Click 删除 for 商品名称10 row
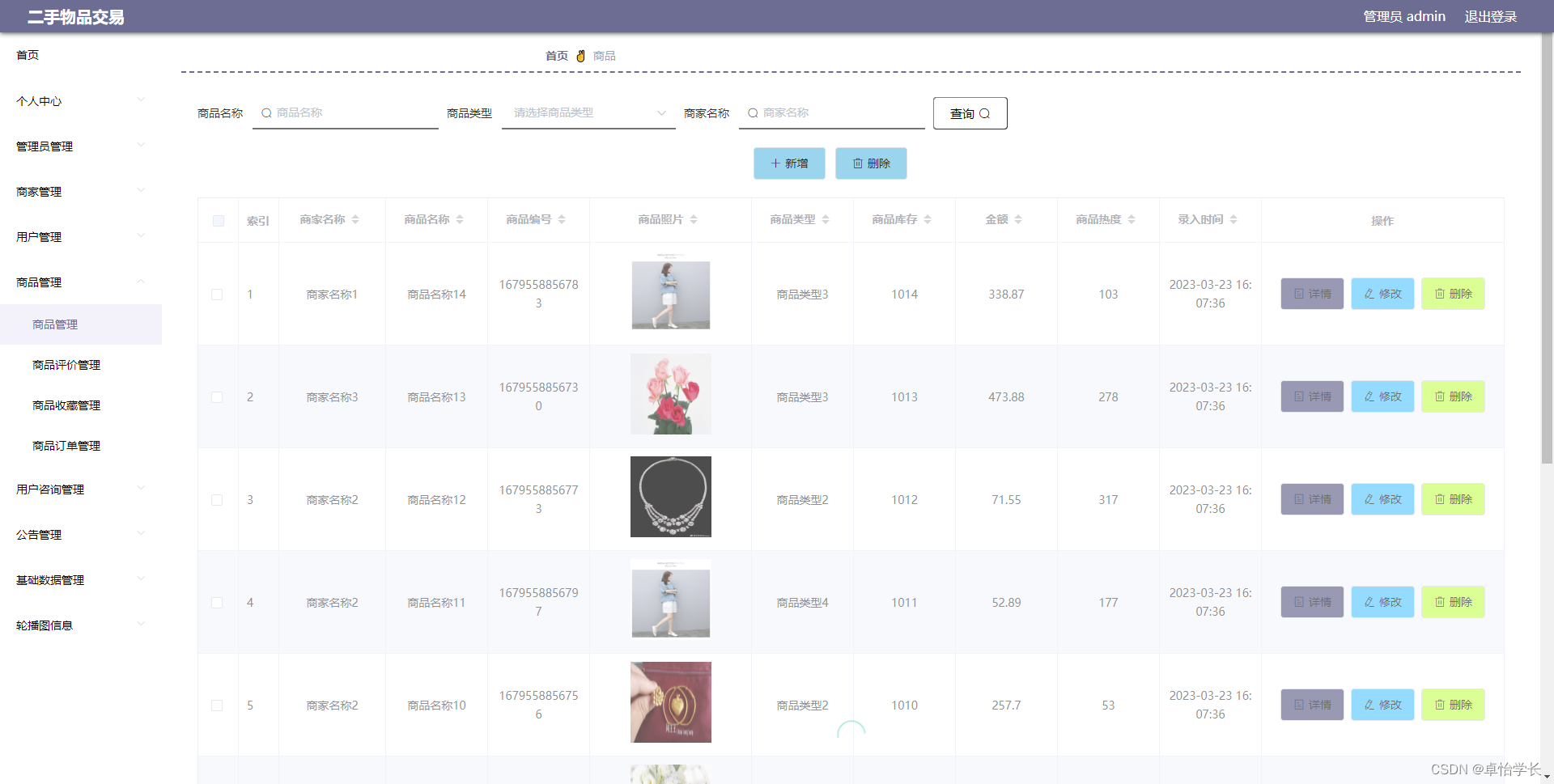The width and height of the screenshot is (1554, 784). coord(1453,705)
